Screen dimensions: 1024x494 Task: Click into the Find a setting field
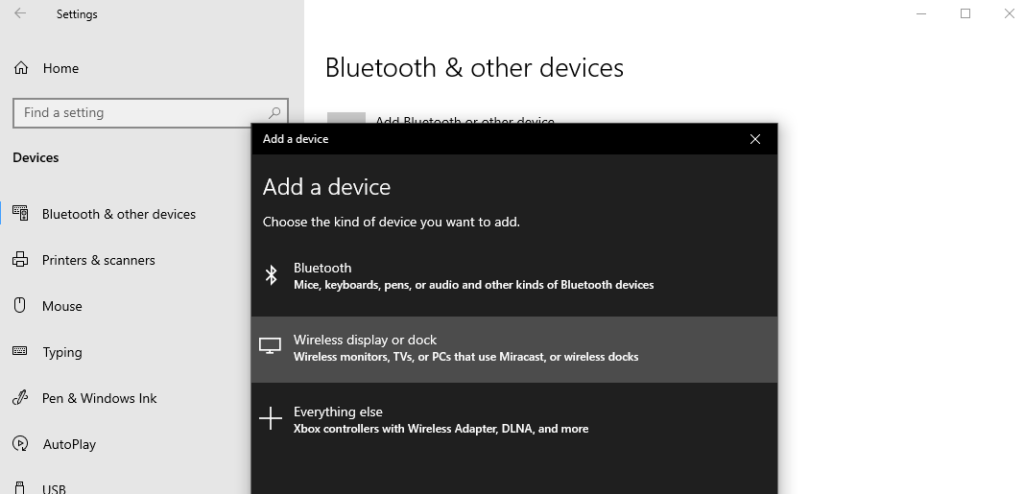click(150, 113)
